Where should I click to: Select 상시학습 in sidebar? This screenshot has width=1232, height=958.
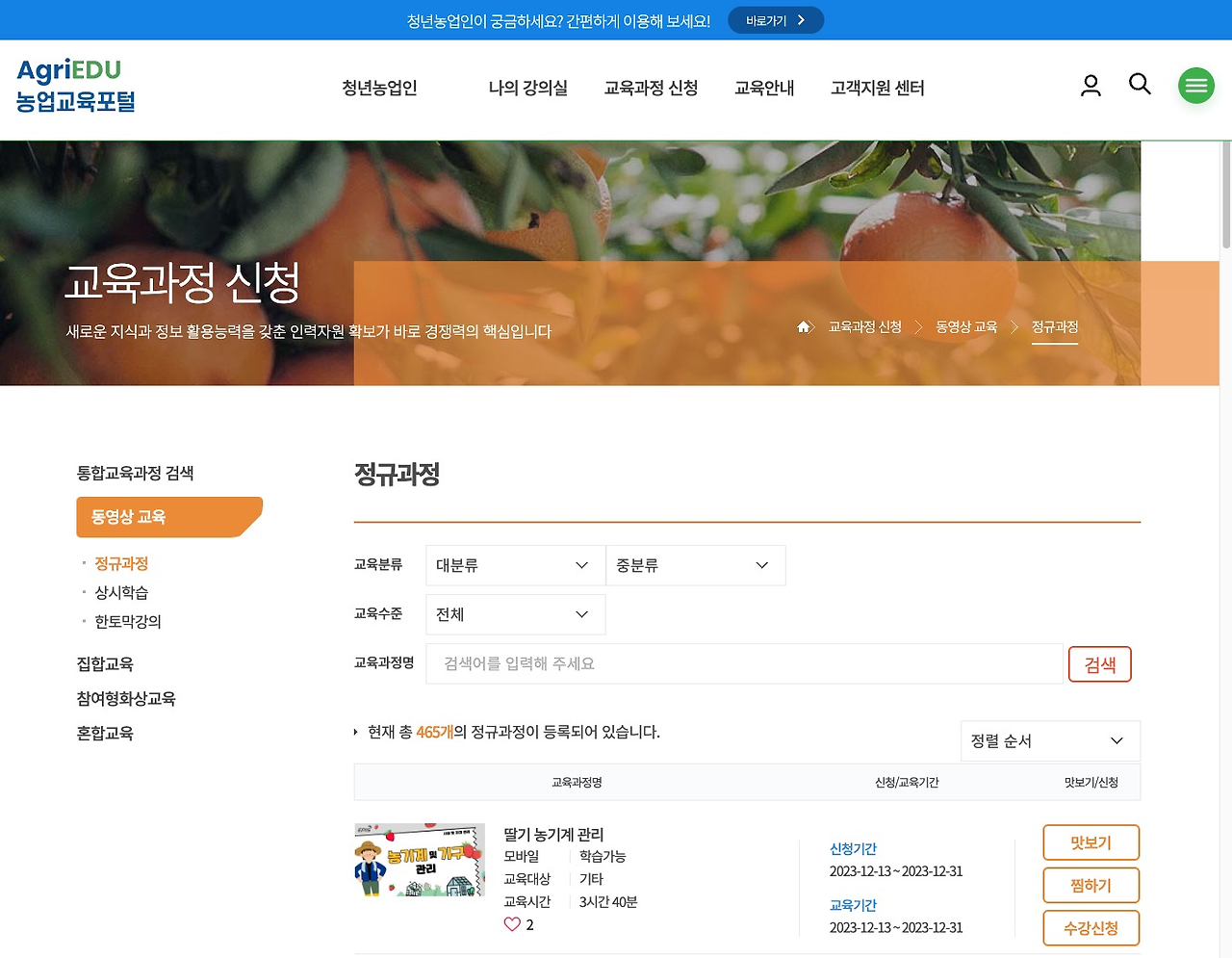(120, 592)
